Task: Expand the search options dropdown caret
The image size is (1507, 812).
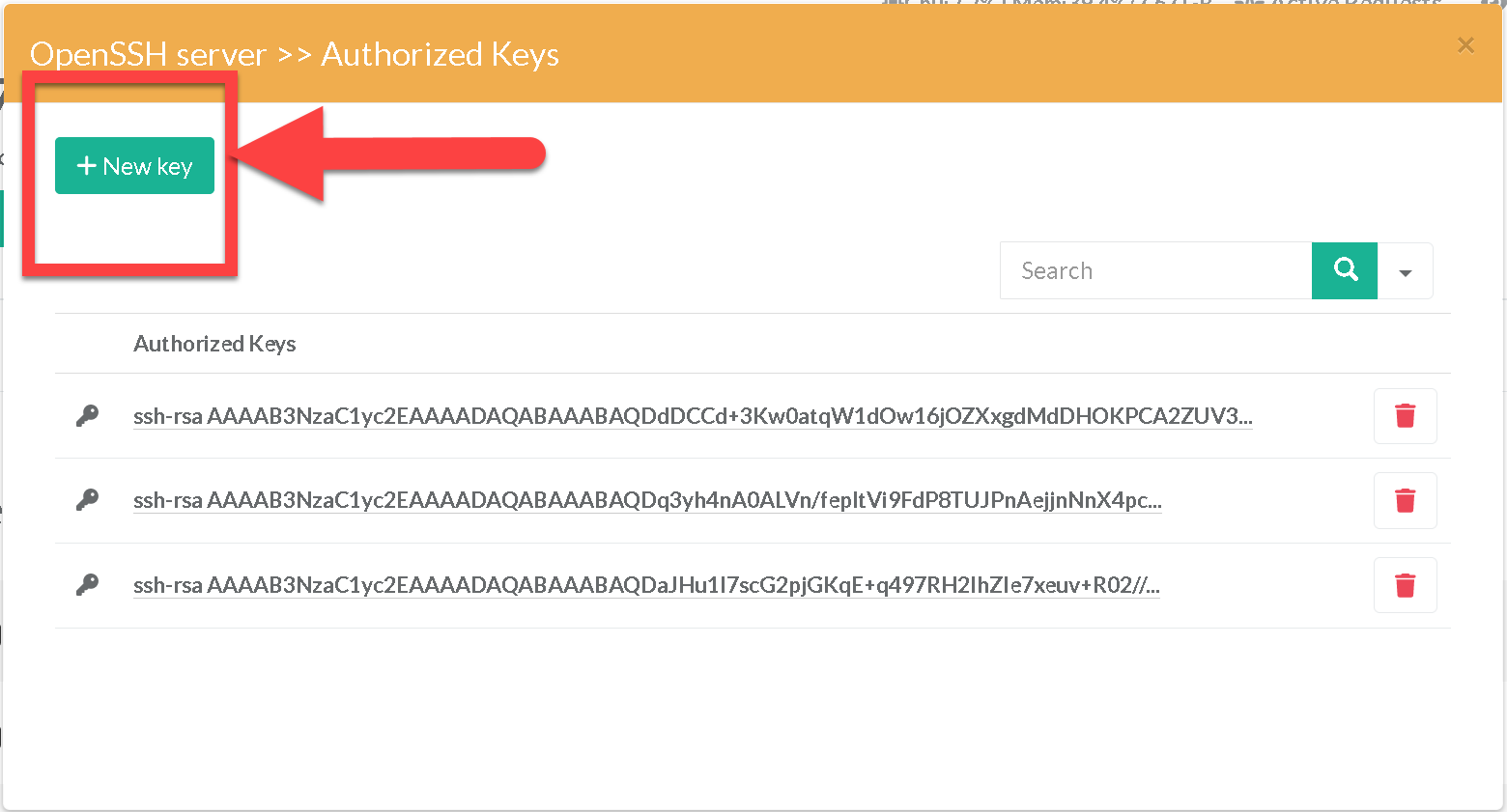Action: click(1405, 271)
